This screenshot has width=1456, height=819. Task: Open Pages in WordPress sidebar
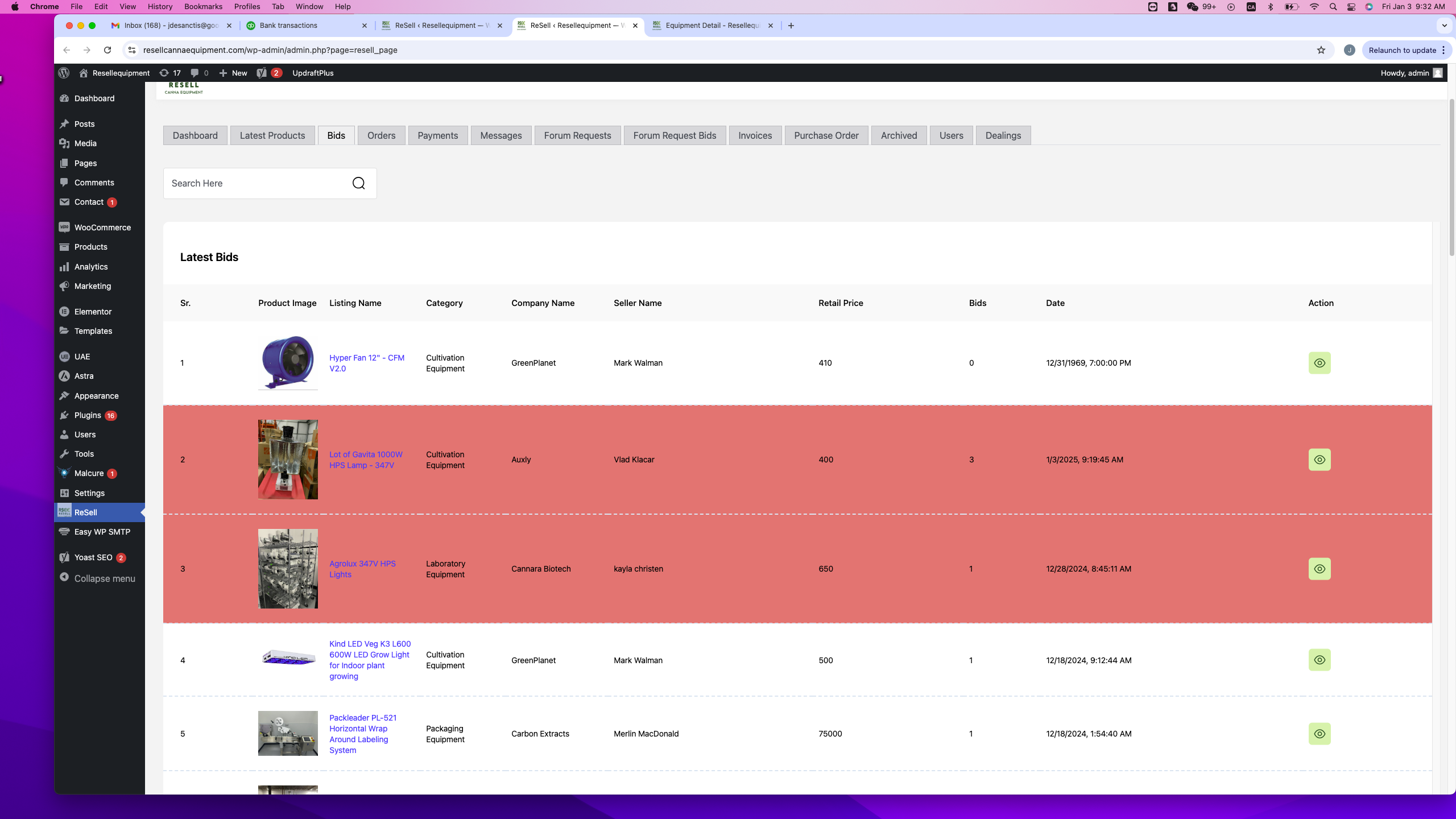(100, 163)
